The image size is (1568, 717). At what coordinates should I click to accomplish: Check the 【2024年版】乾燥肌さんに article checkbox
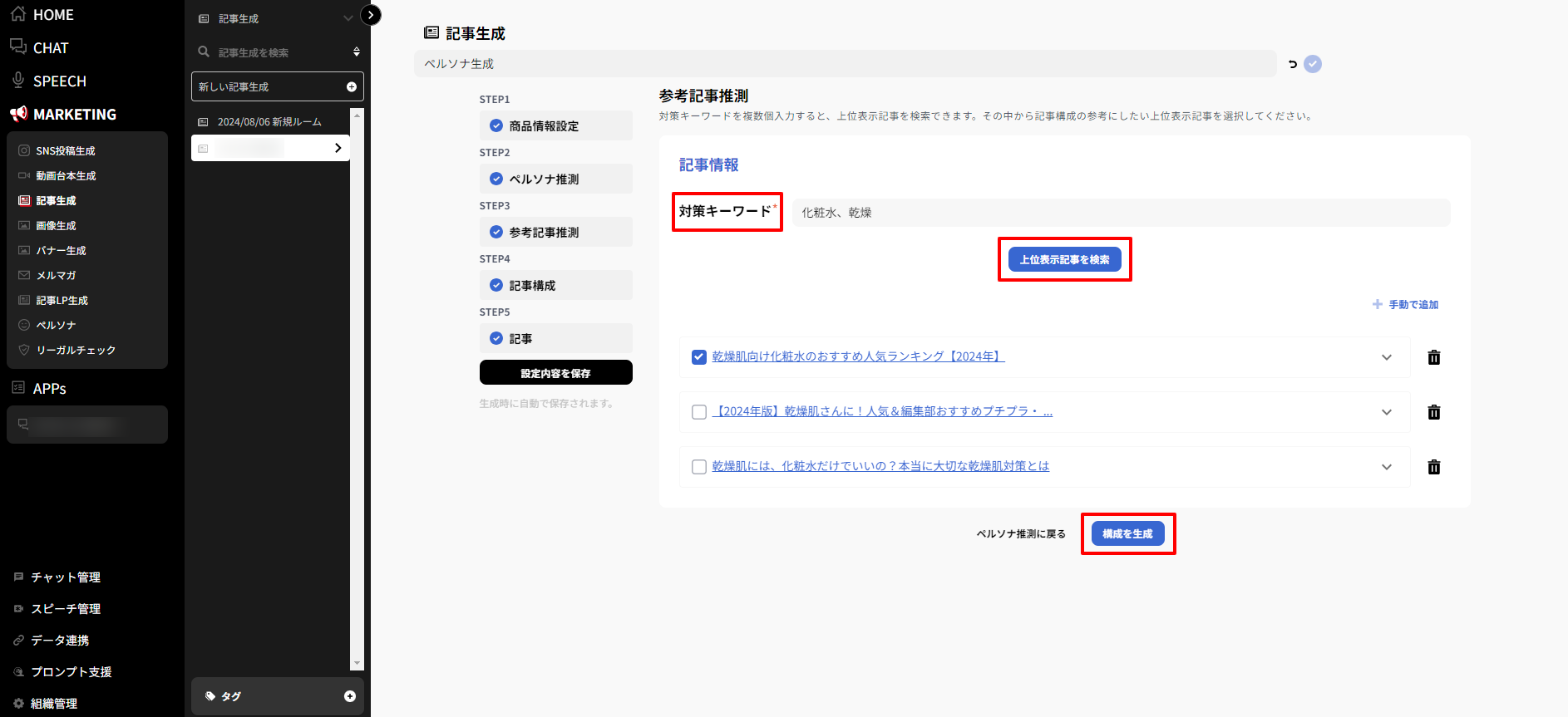click(699, 412)
